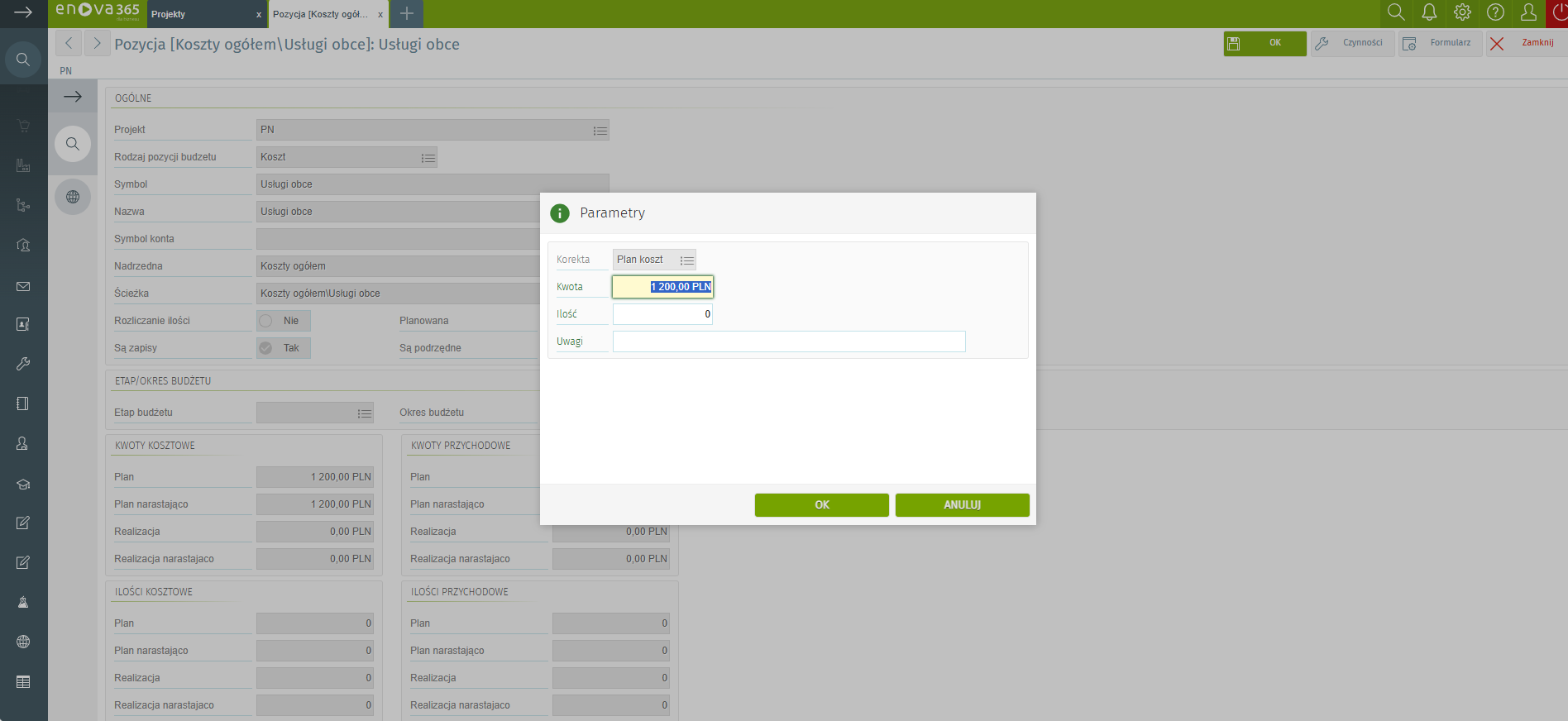Viewport: 1568px width, 721px height.
Task: Add a new tab with plus
Action: pos(406,13)
